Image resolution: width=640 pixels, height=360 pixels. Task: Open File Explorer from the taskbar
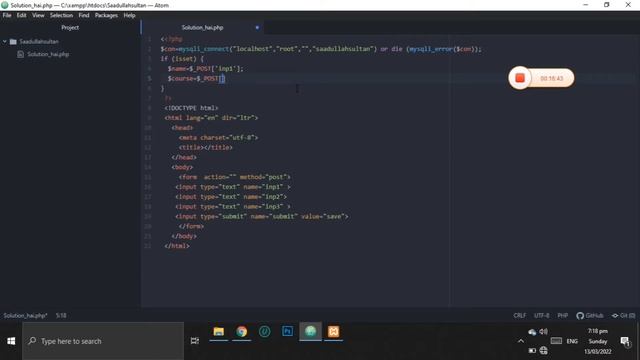[219, 331]
